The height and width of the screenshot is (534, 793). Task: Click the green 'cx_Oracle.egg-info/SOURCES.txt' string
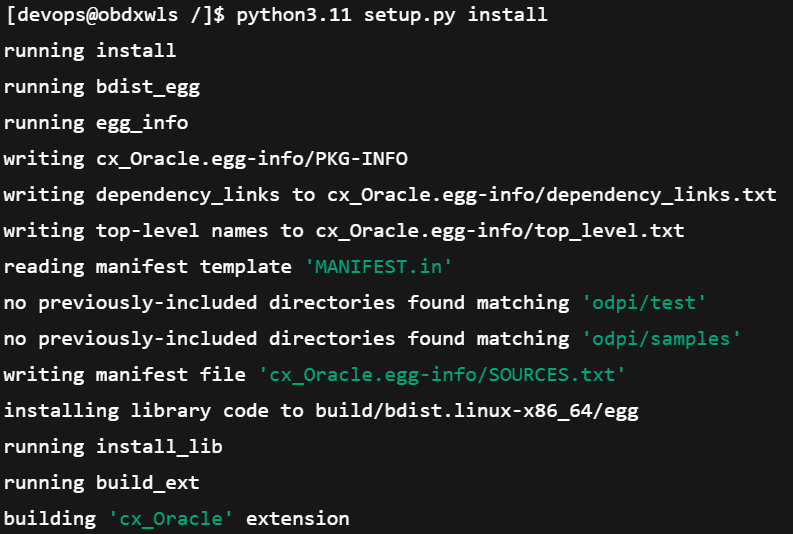point(442,375)
